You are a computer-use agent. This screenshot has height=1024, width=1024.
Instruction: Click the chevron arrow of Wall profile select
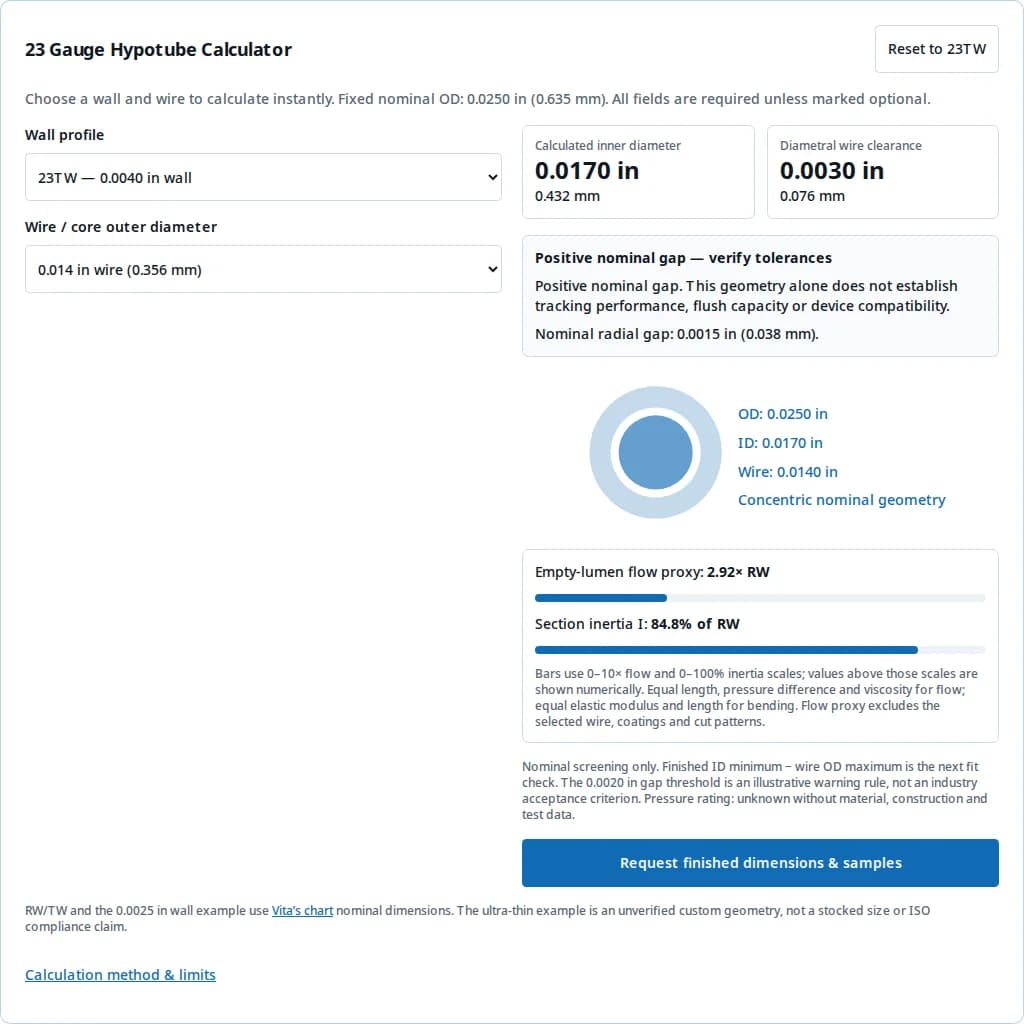pos(492,177)
